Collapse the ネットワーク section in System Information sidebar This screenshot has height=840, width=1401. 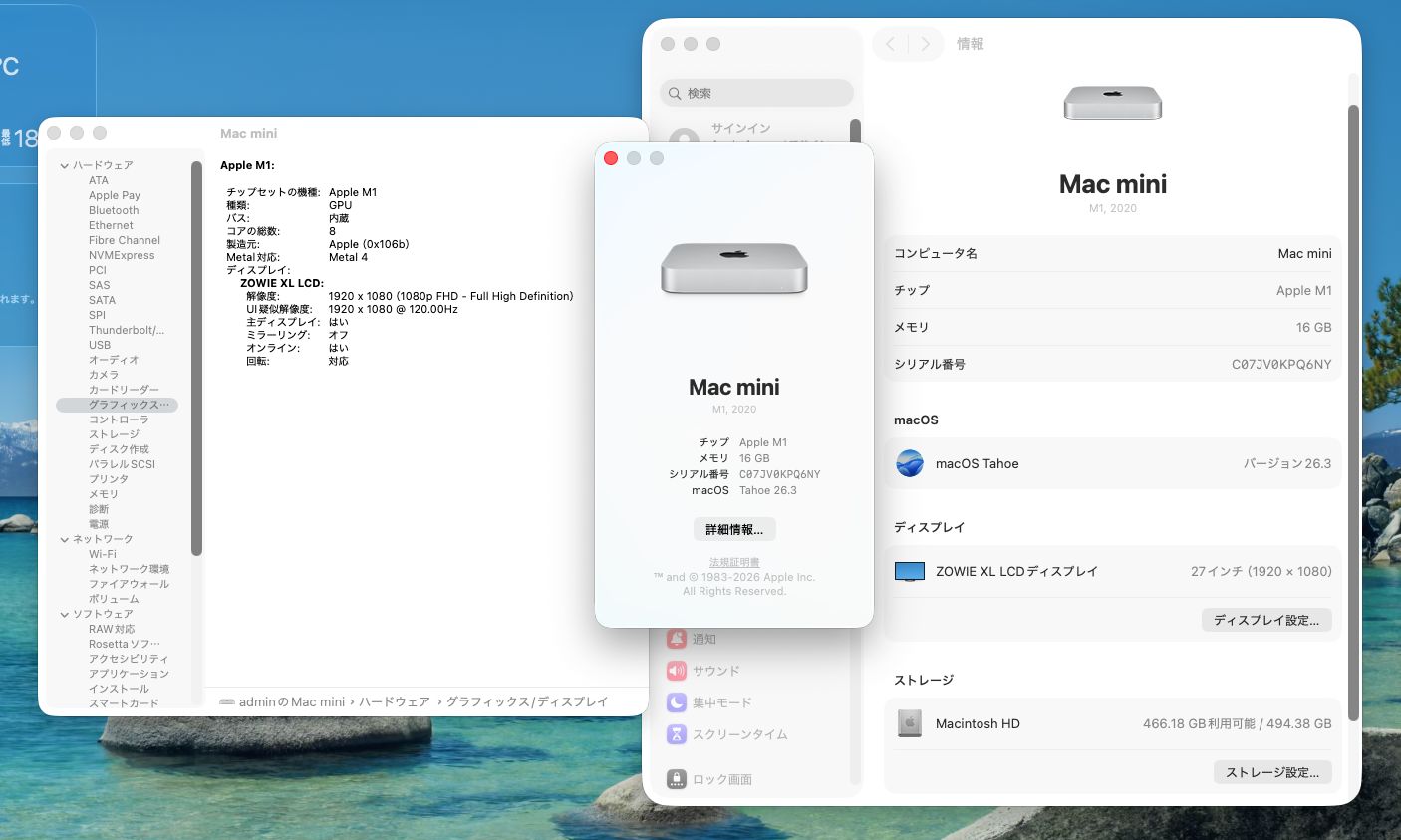point(64,539)
